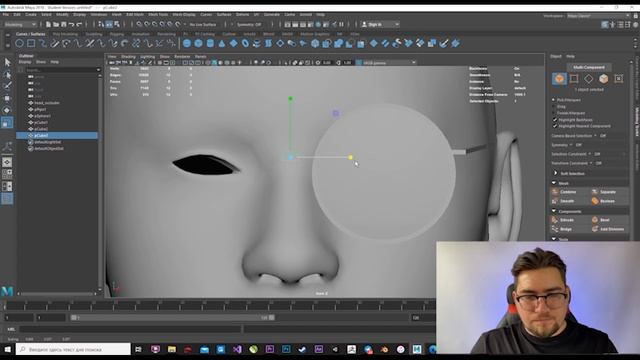Activate the Rotate tool in toolbox
640x360 pixels.
(7, 110)
